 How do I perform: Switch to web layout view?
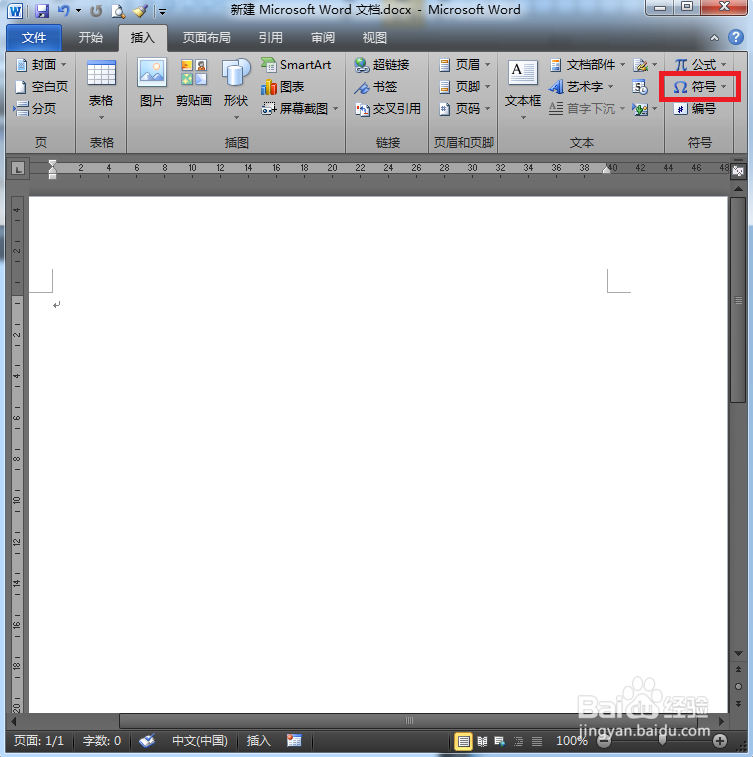click(x=500, y=741)
